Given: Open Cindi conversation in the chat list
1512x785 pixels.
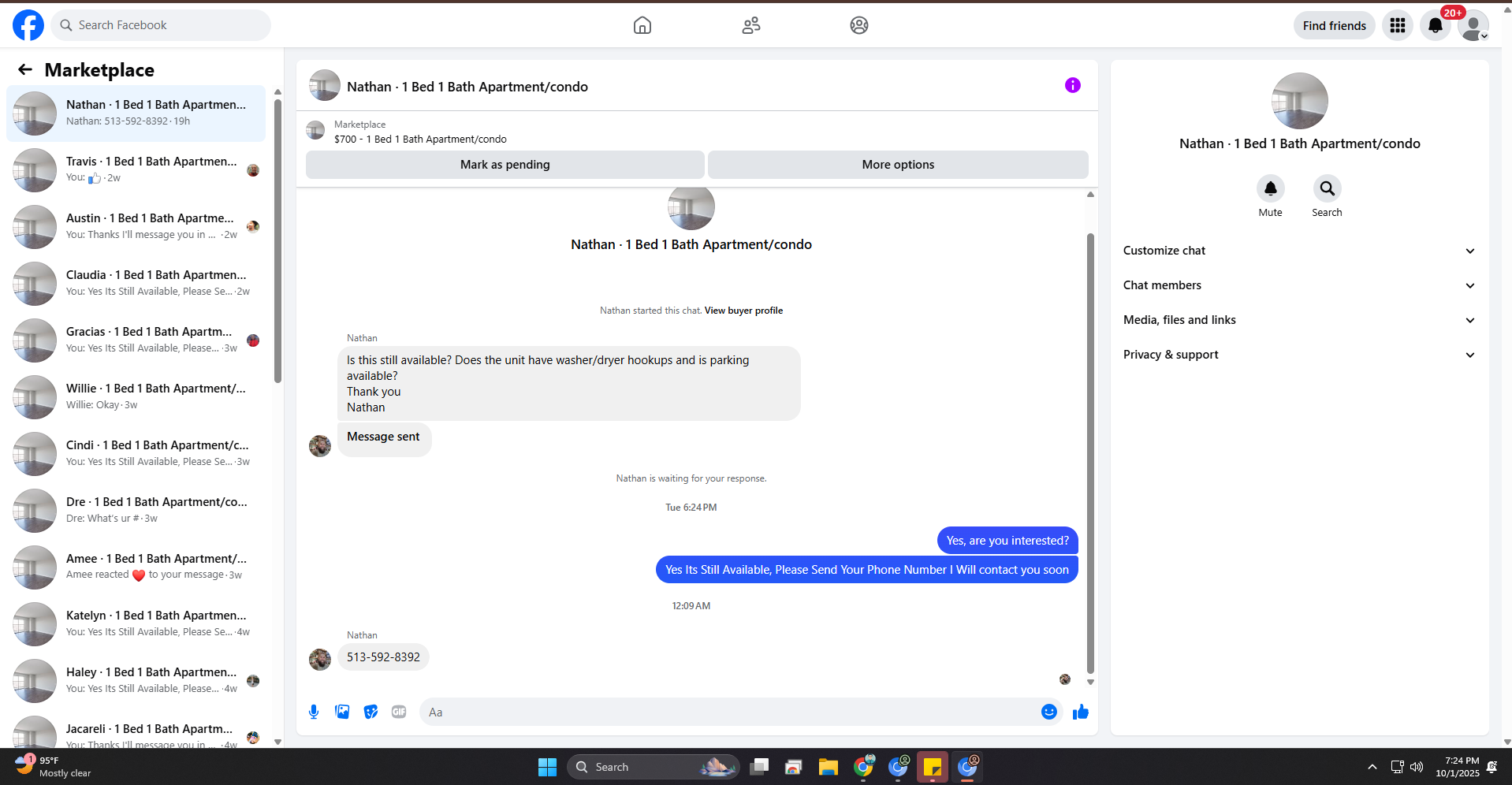Looking at the screenshot, I should (x=136, y=454).
